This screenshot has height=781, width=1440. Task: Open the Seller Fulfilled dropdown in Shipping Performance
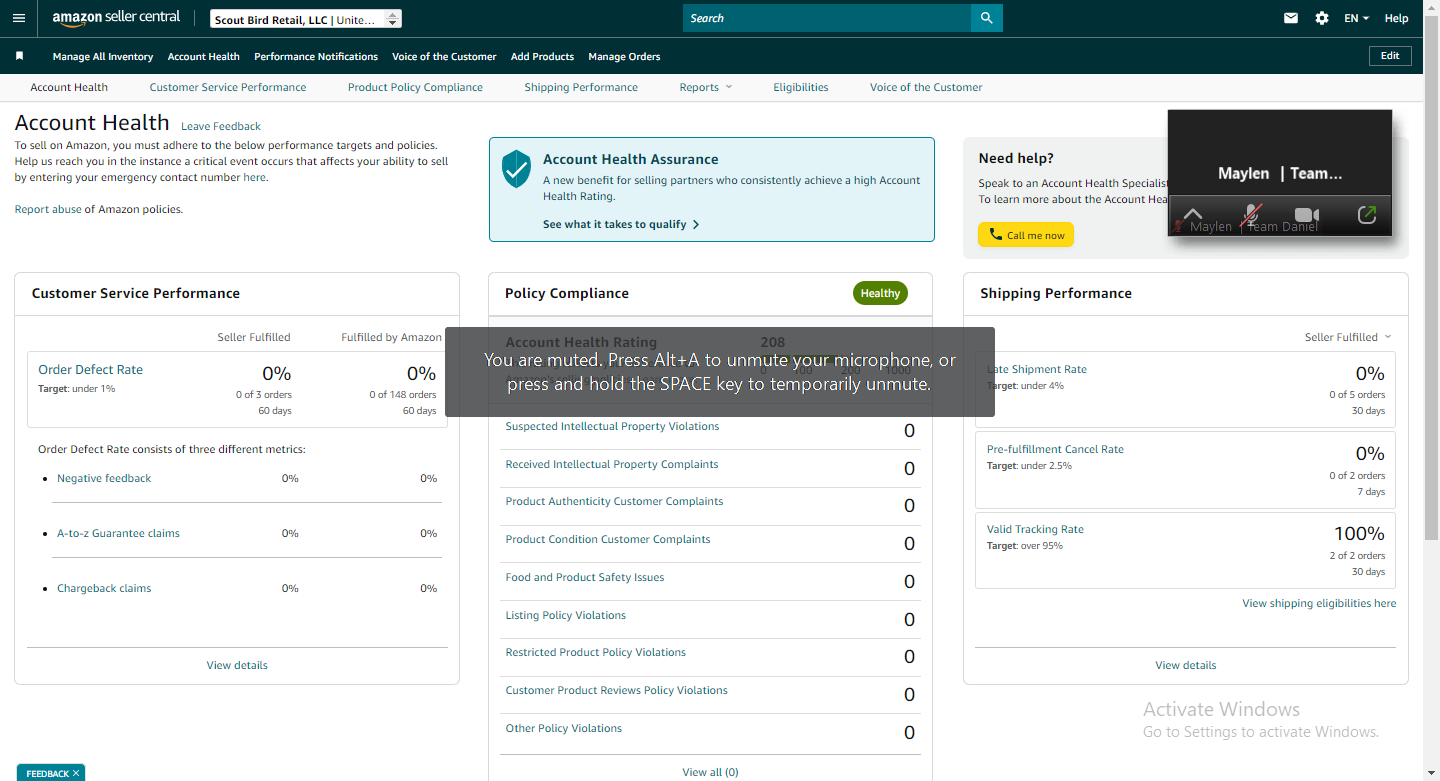point(1348,337)
